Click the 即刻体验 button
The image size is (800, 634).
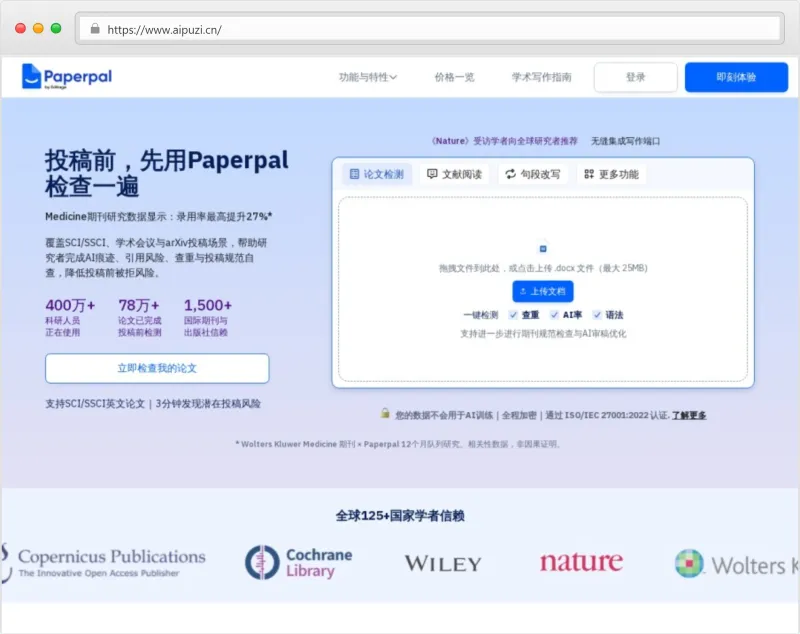(736, 78)
